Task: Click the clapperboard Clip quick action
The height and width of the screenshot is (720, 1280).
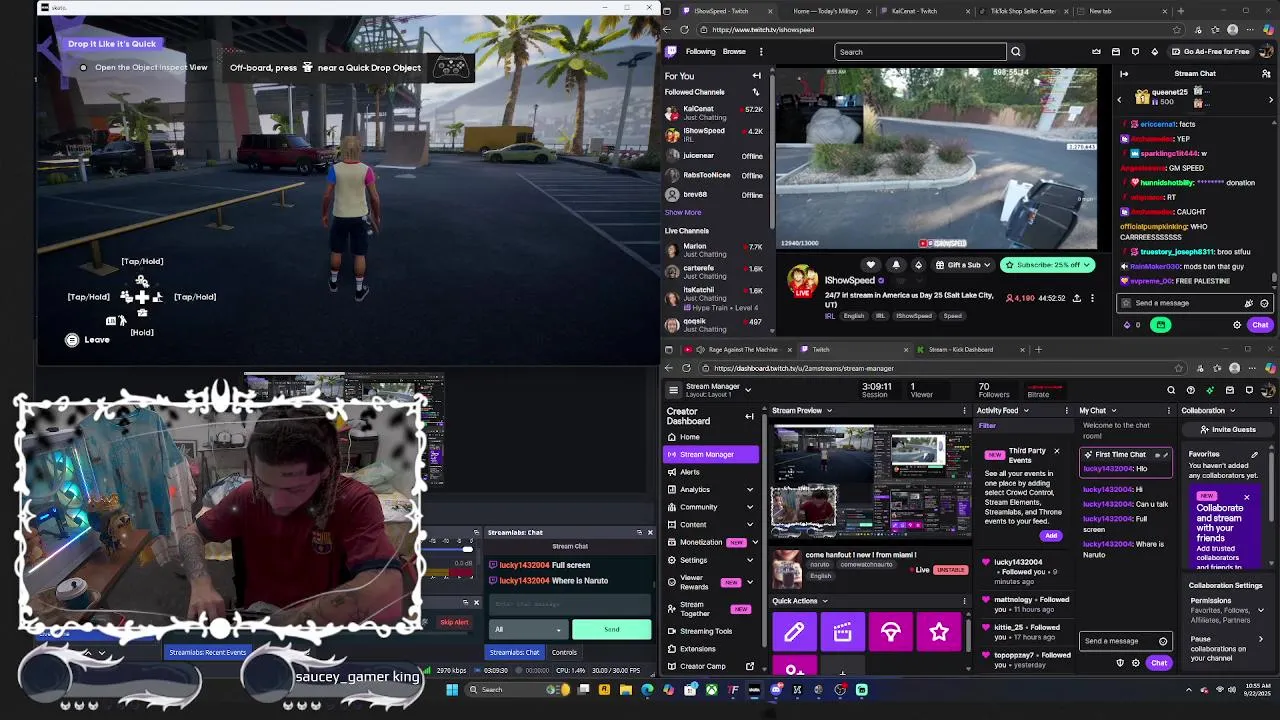Action: coord(842,632)
